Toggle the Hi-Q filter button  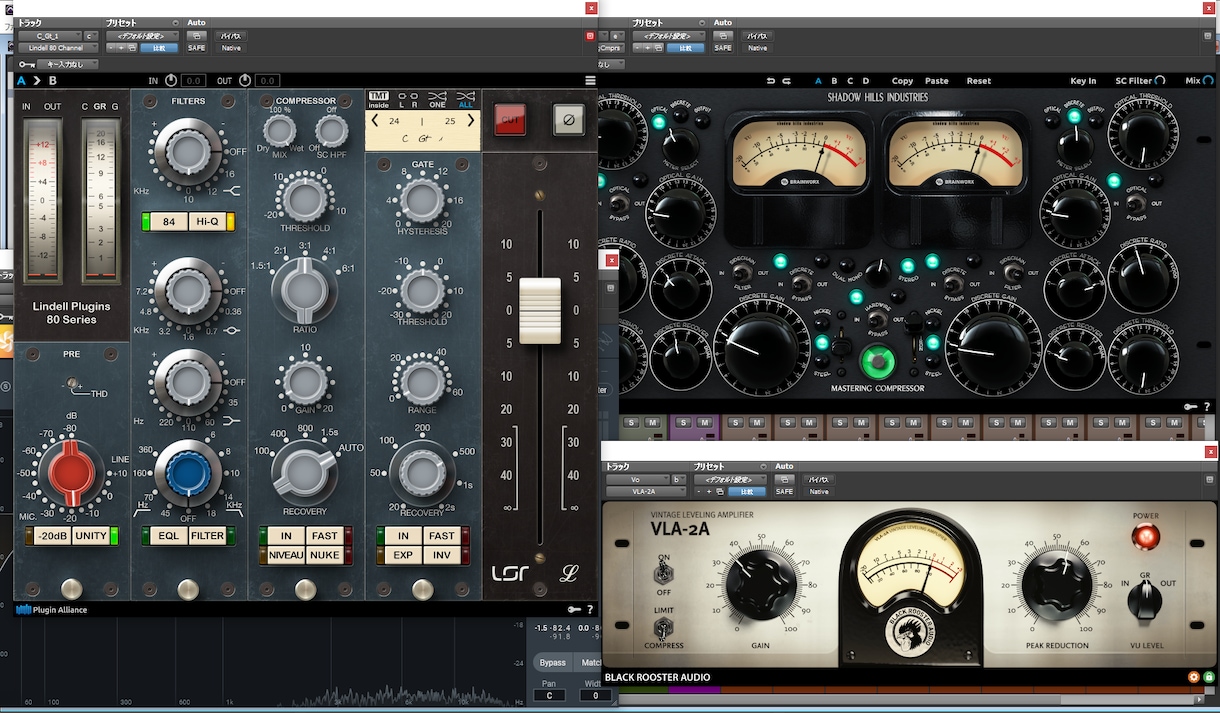click(208, 222)
